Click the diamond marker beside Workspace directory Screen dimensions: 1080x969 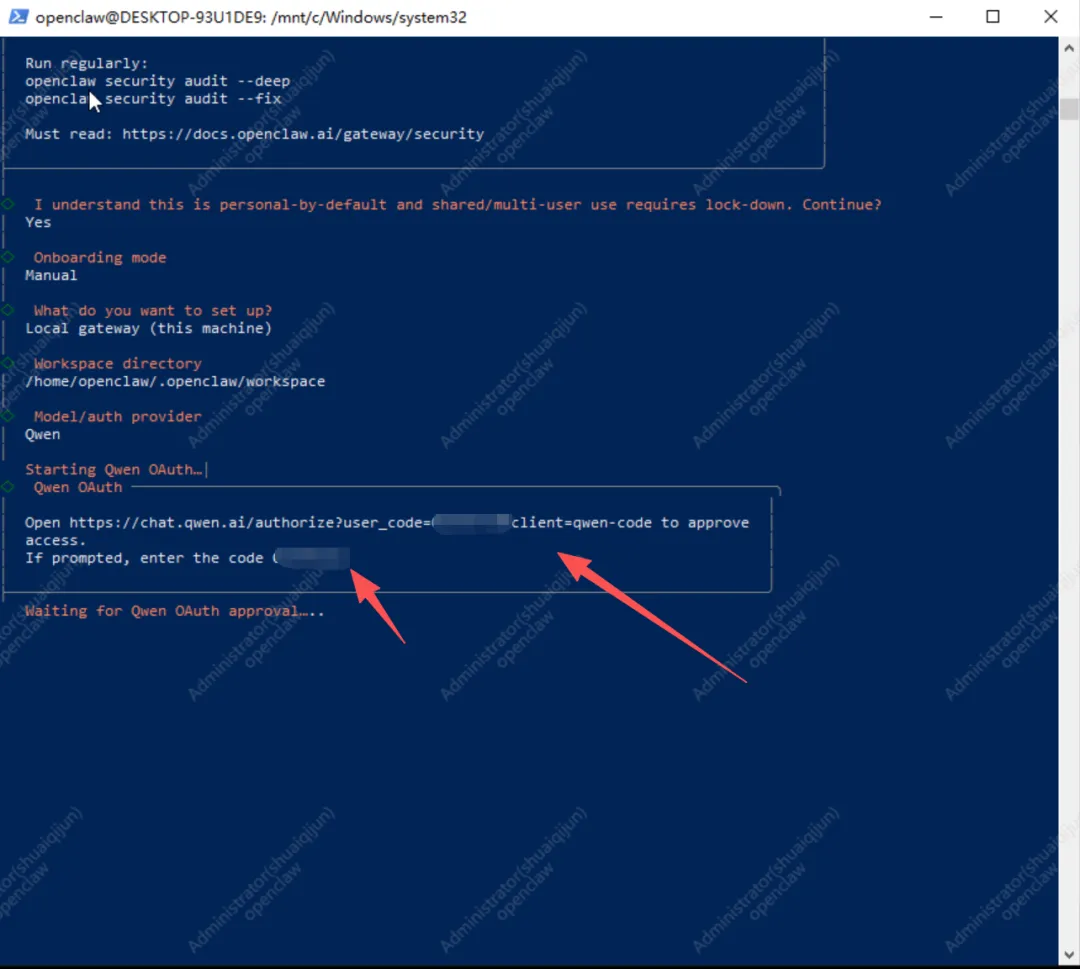pos(8,363)
